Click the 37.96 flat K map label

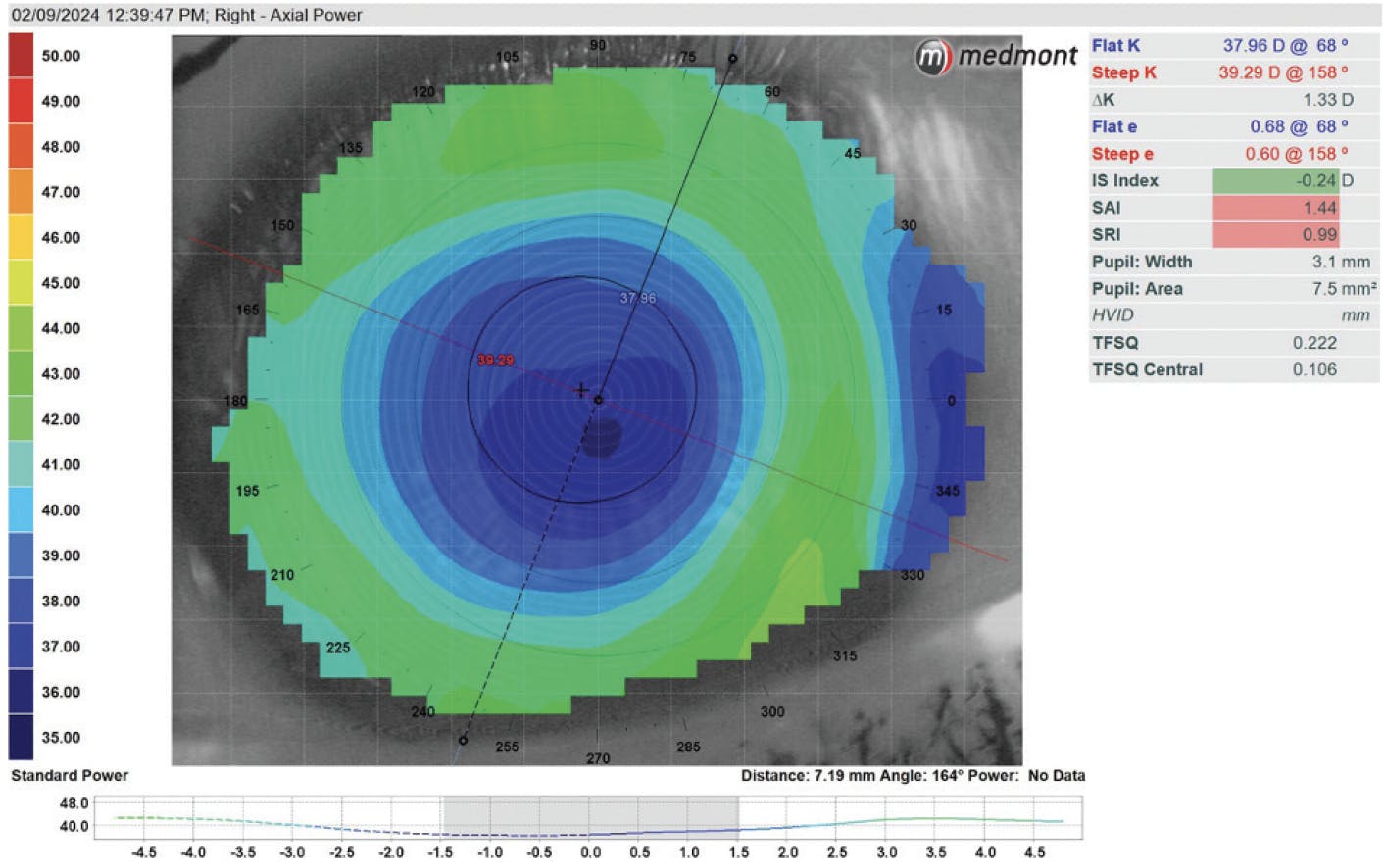coord(637,298)
